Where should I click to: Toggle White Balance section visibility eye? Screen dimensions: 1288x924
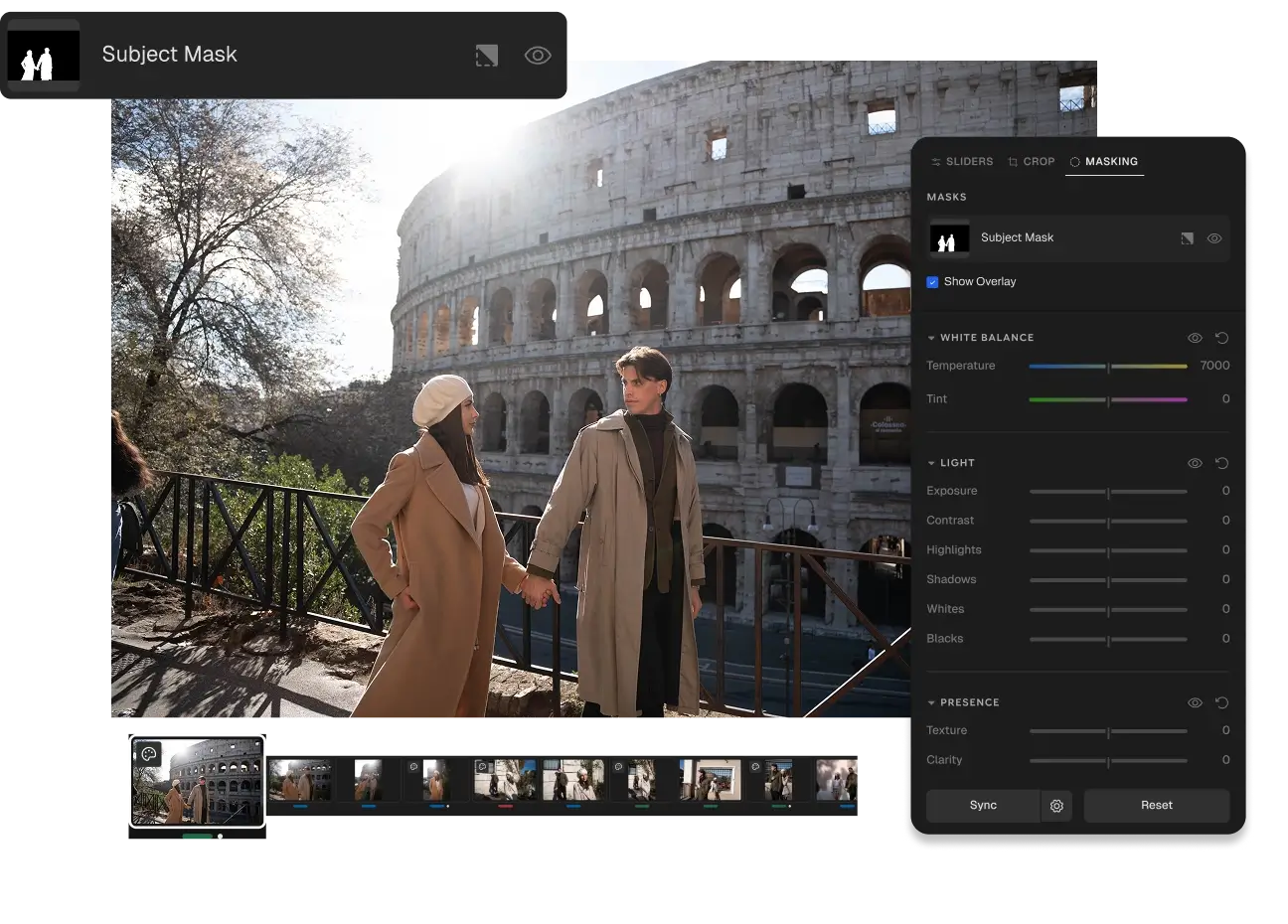click(x=1195, y=338)
